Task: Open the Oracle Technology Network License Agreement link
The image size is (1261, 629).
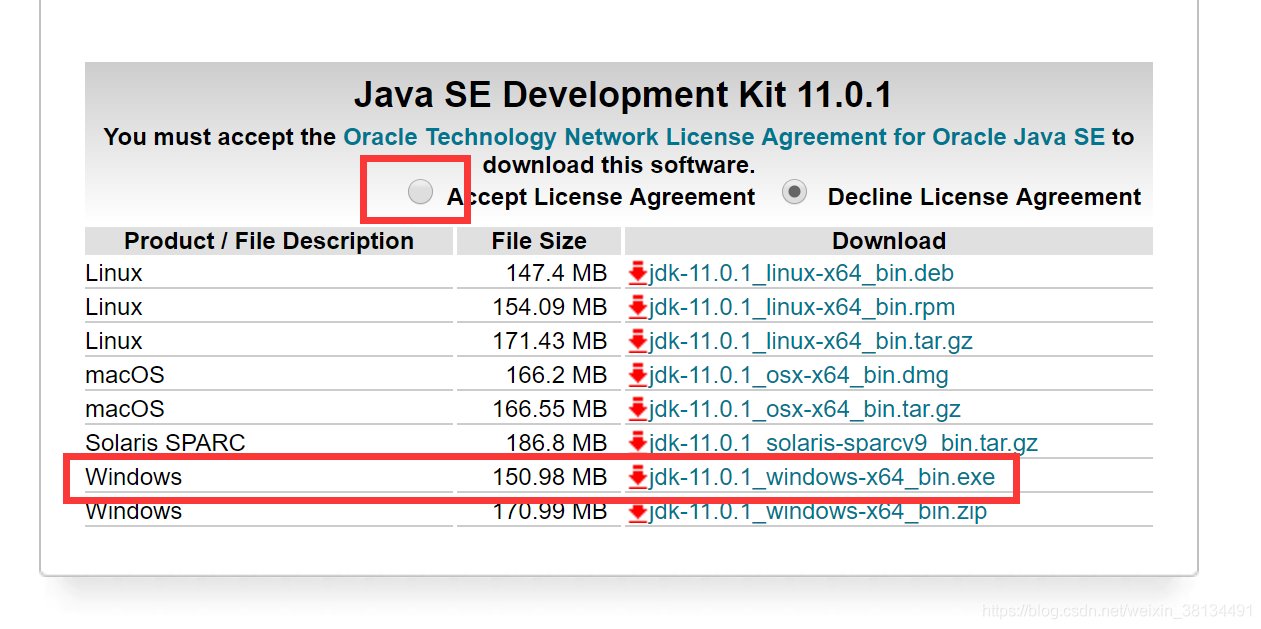Action: [x=724, y=137]
